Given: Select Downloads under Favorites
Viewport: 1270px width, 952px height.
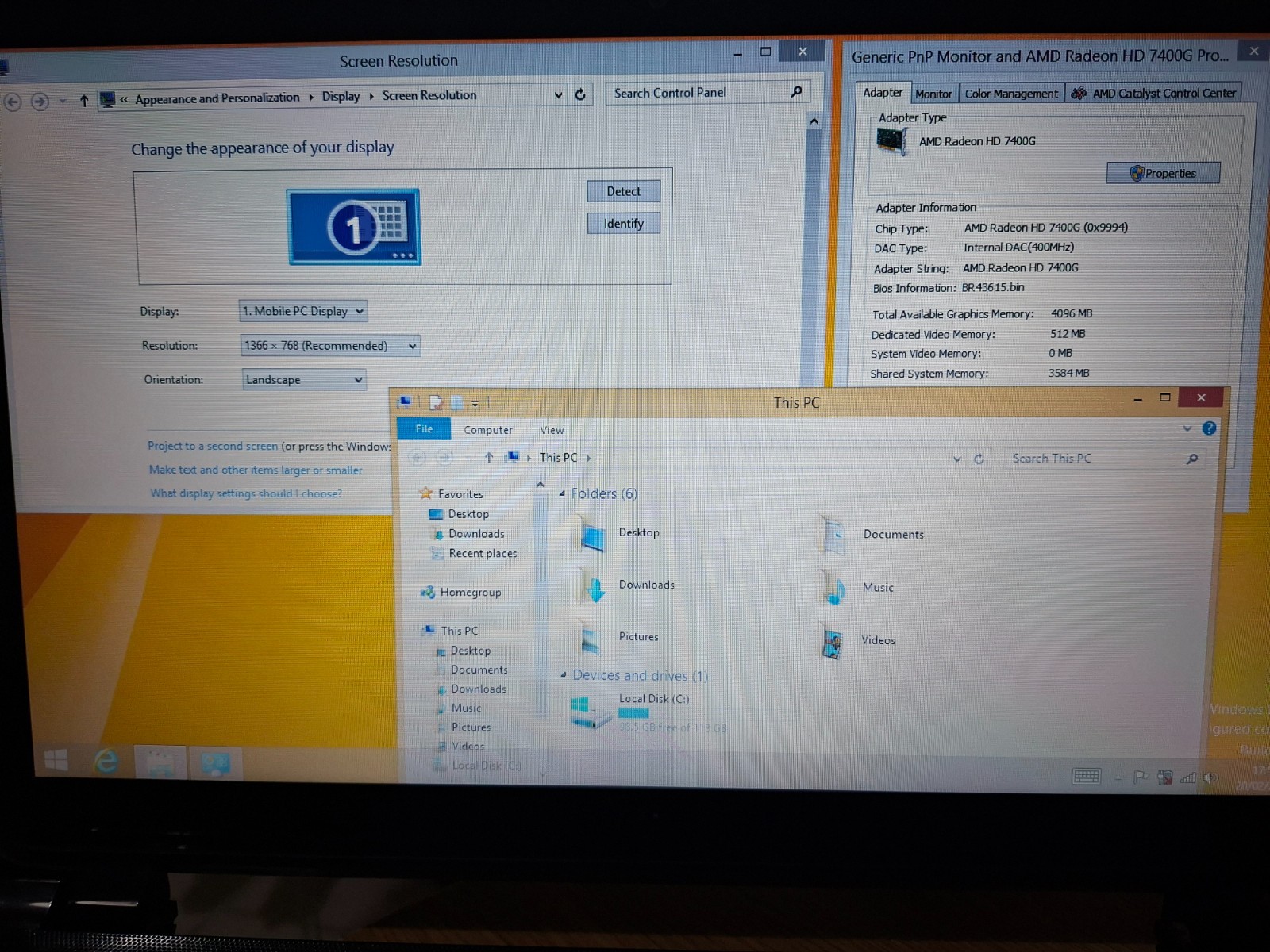Looking at the screenshot, I should pos(476,533).
